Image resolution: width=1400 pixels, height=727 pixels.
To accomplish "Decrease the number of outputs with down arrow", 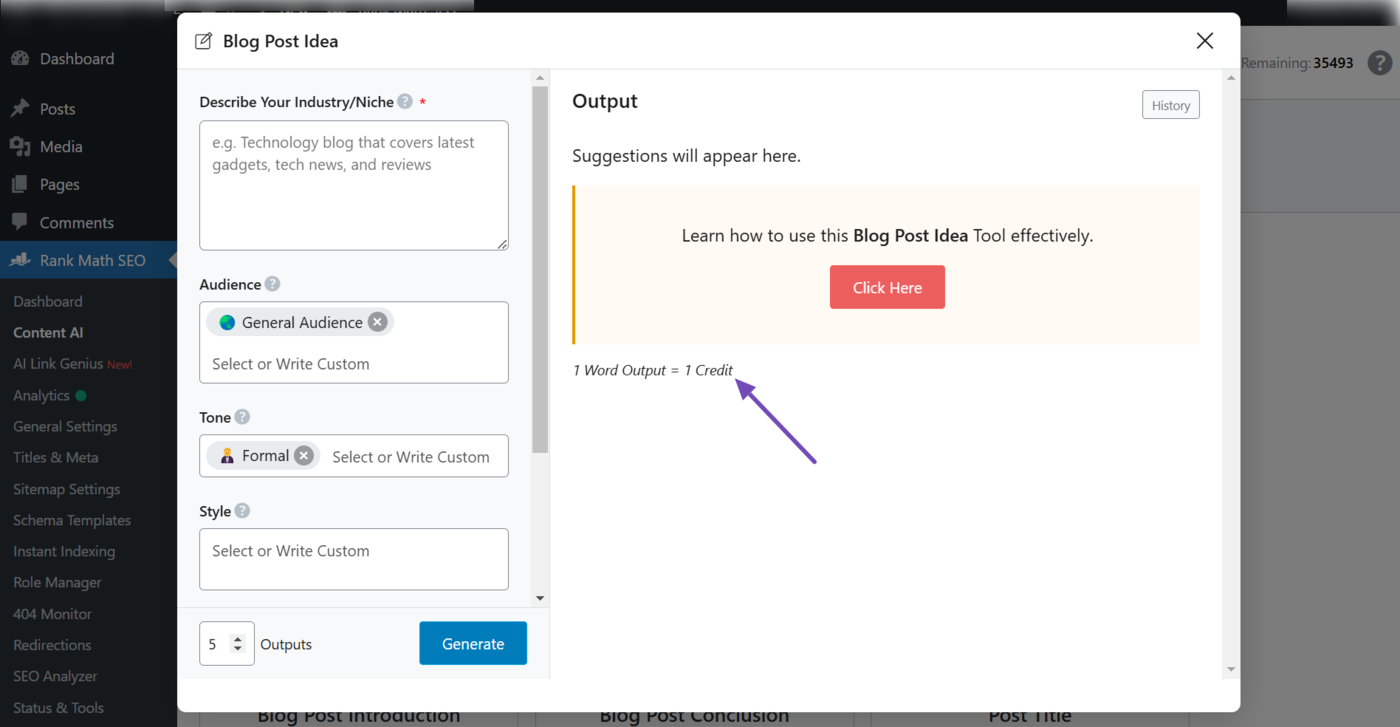I will tap(237, 649).
